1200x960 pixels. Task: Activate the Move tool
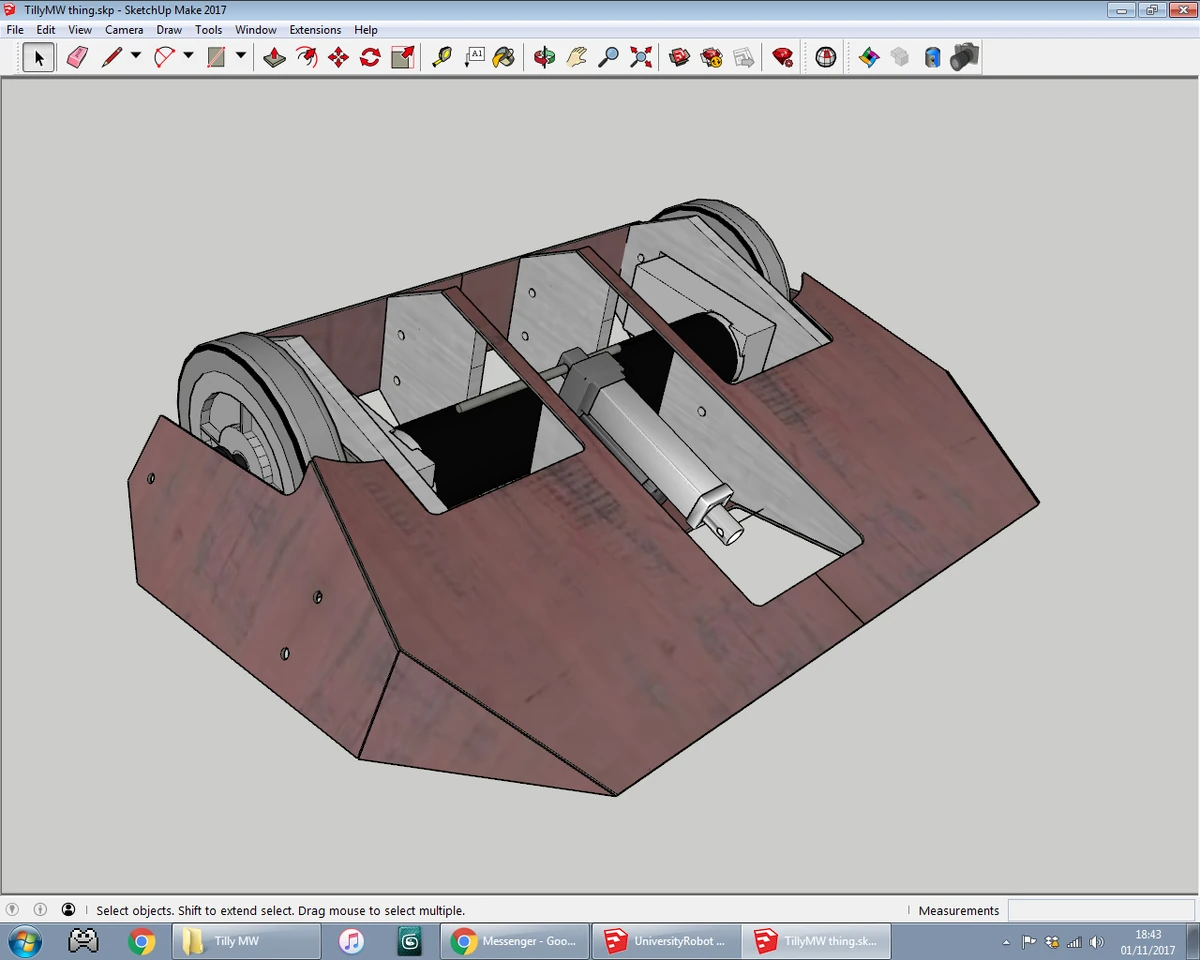[x=338, y=58]
